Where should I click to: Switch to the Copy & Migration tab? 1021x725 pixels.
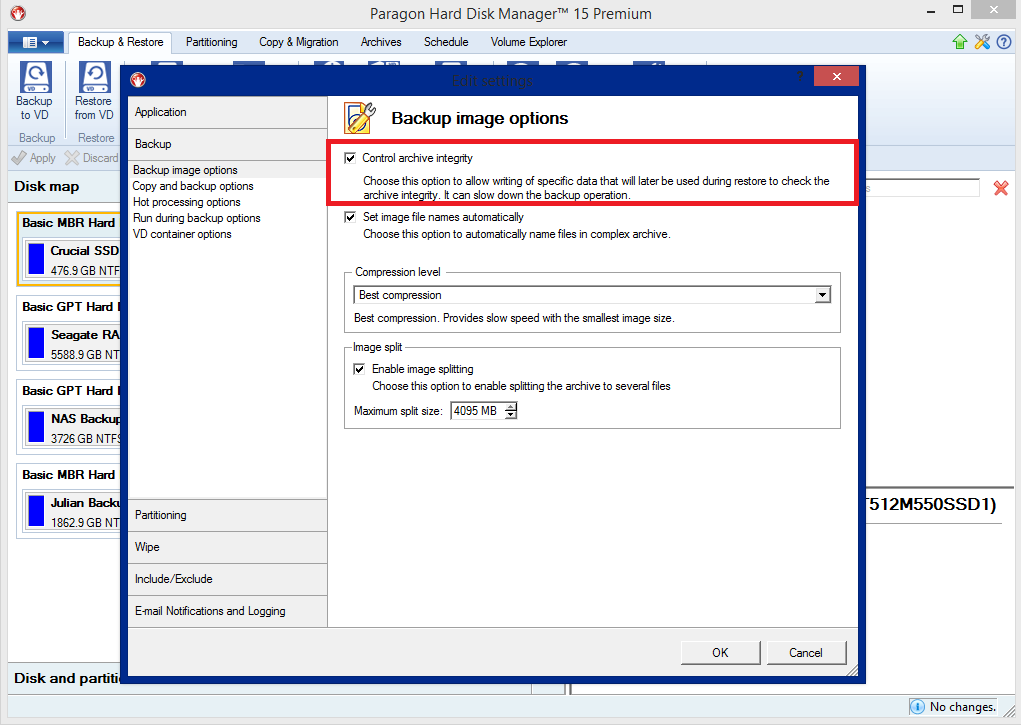tap(299, 42)
